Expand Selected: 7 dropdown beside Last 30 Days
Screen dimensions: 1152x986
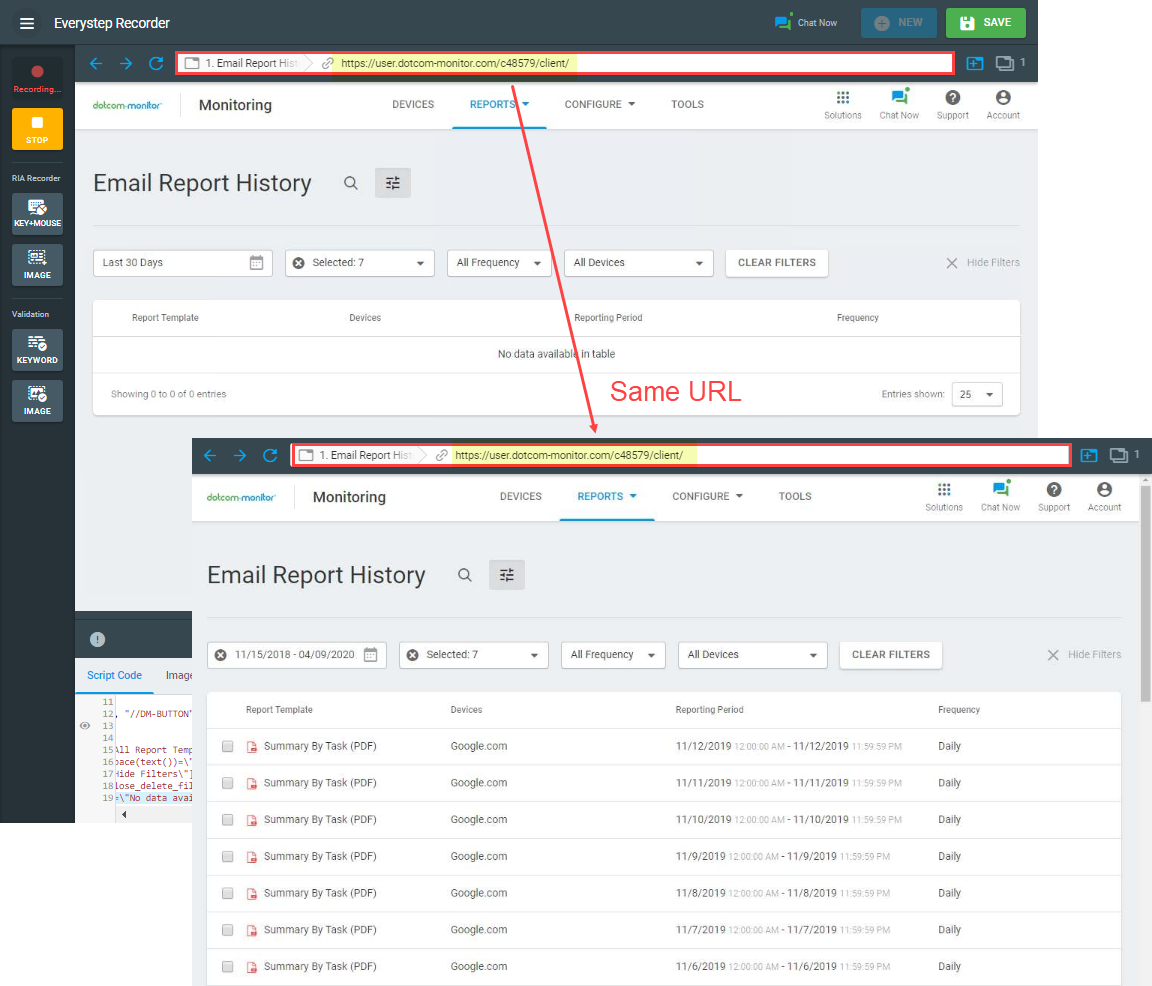[360, 263]
